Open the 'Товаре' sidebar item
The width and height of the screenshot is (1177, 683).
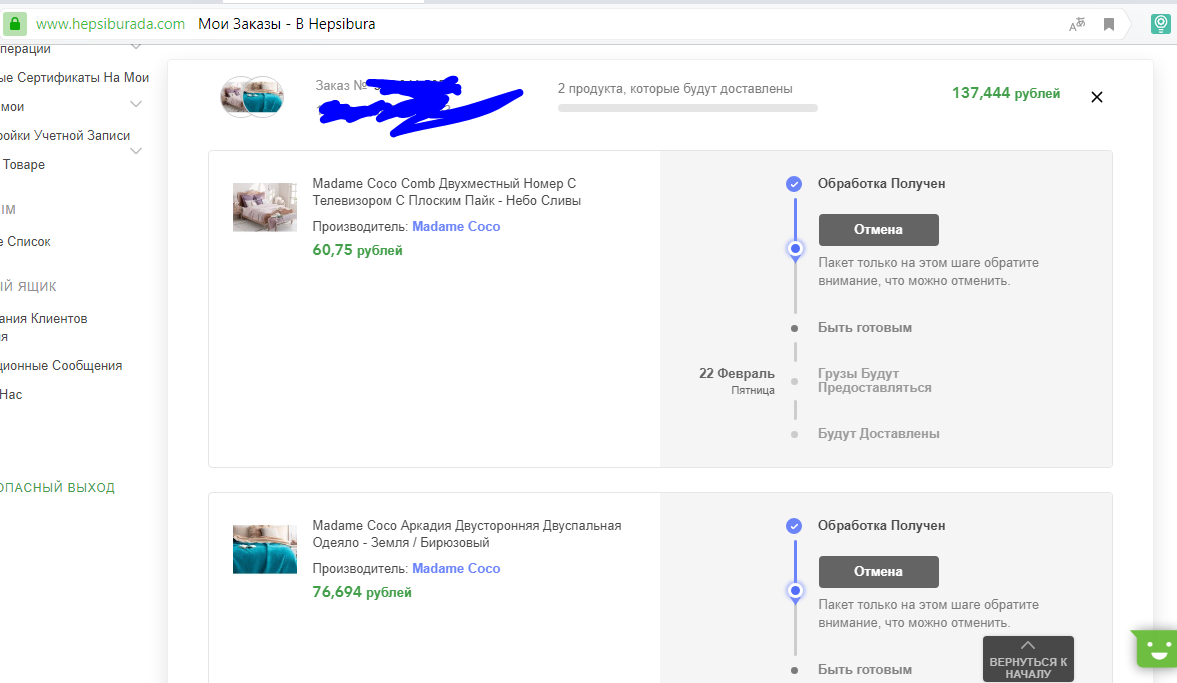[x=23, y=164]
